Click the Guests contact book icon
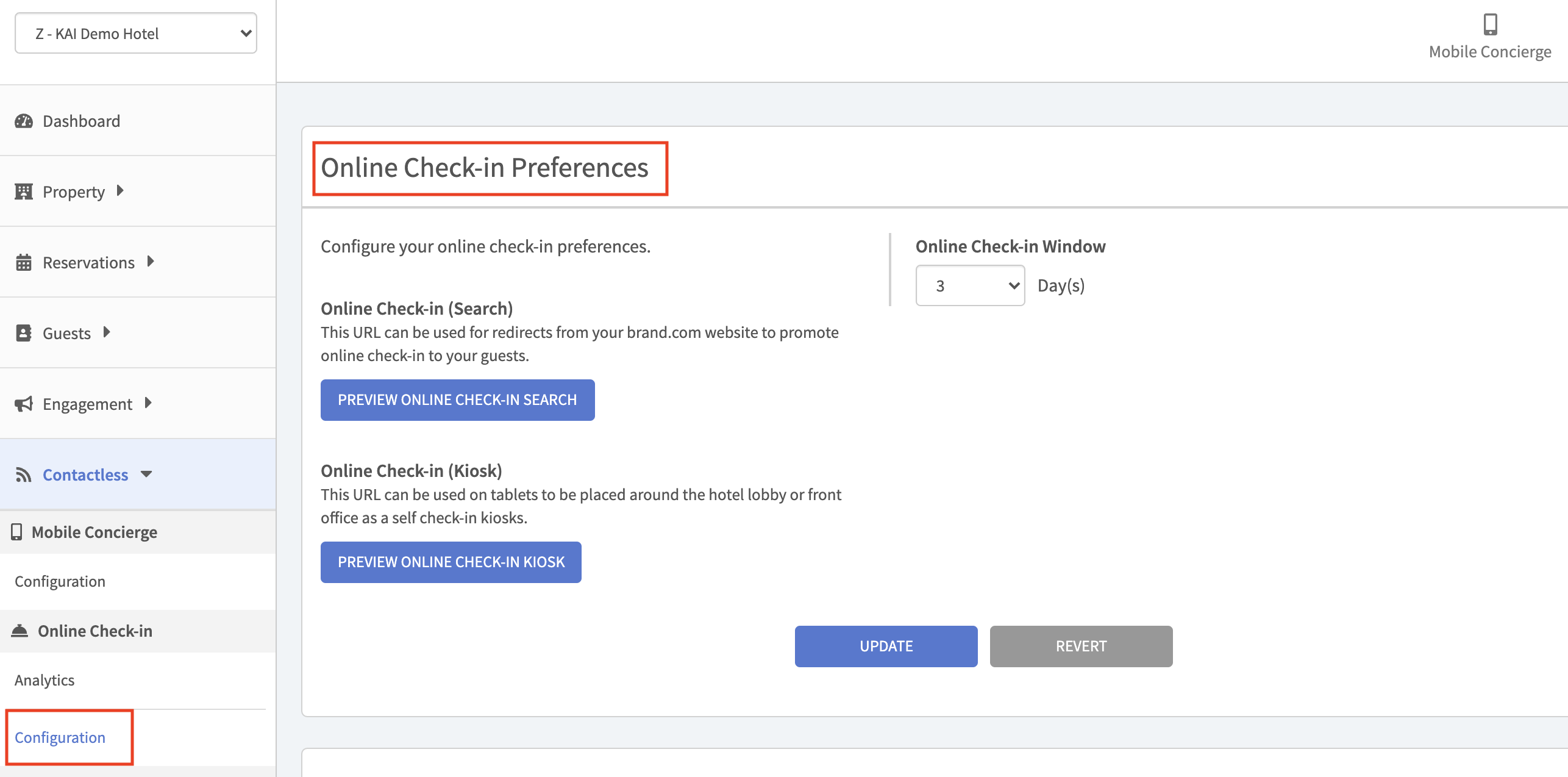1568x777 pixels. click(24, 333)
